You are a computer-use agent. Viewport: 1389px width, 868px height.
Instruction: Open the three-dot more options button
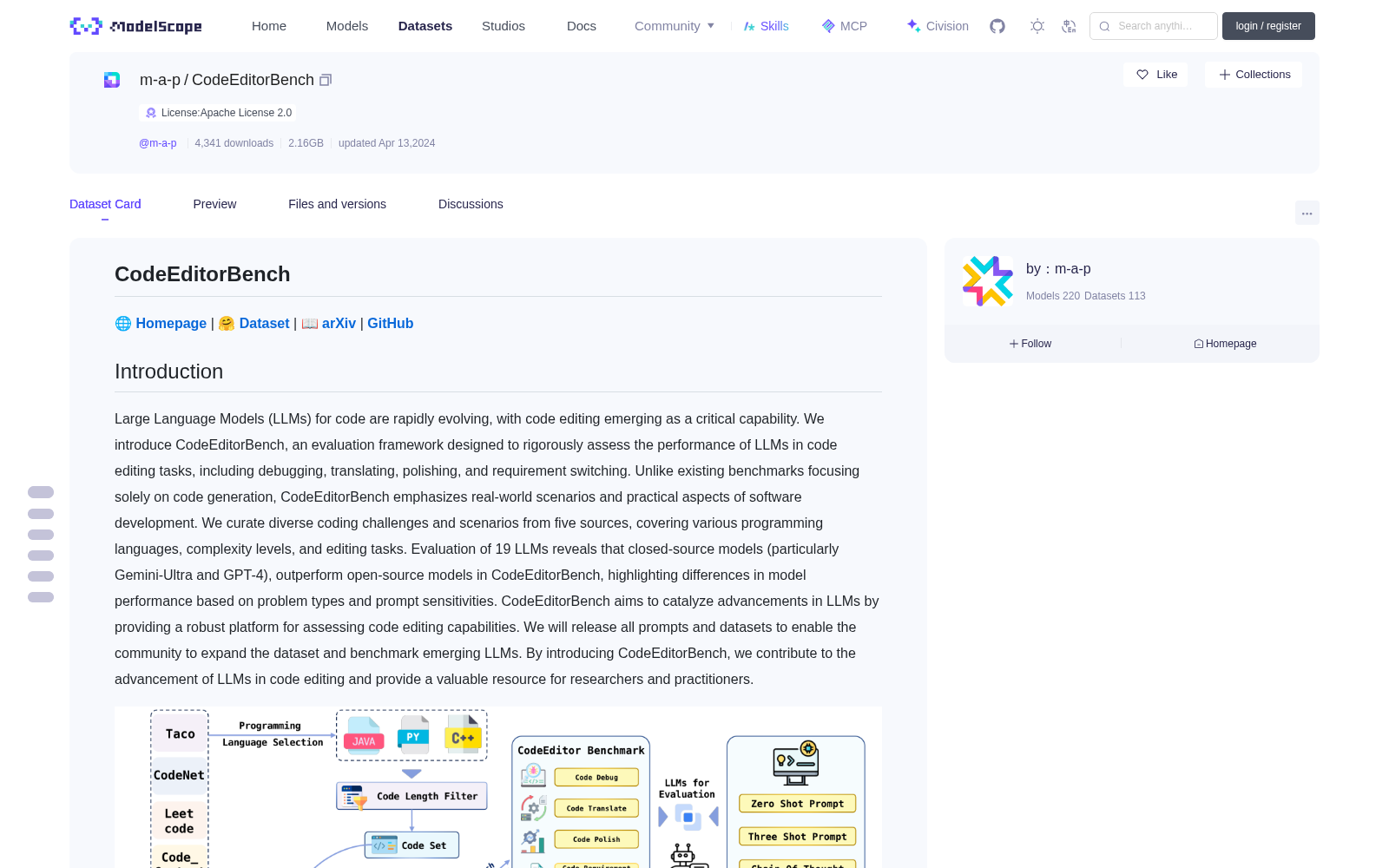pos(1307,213)
